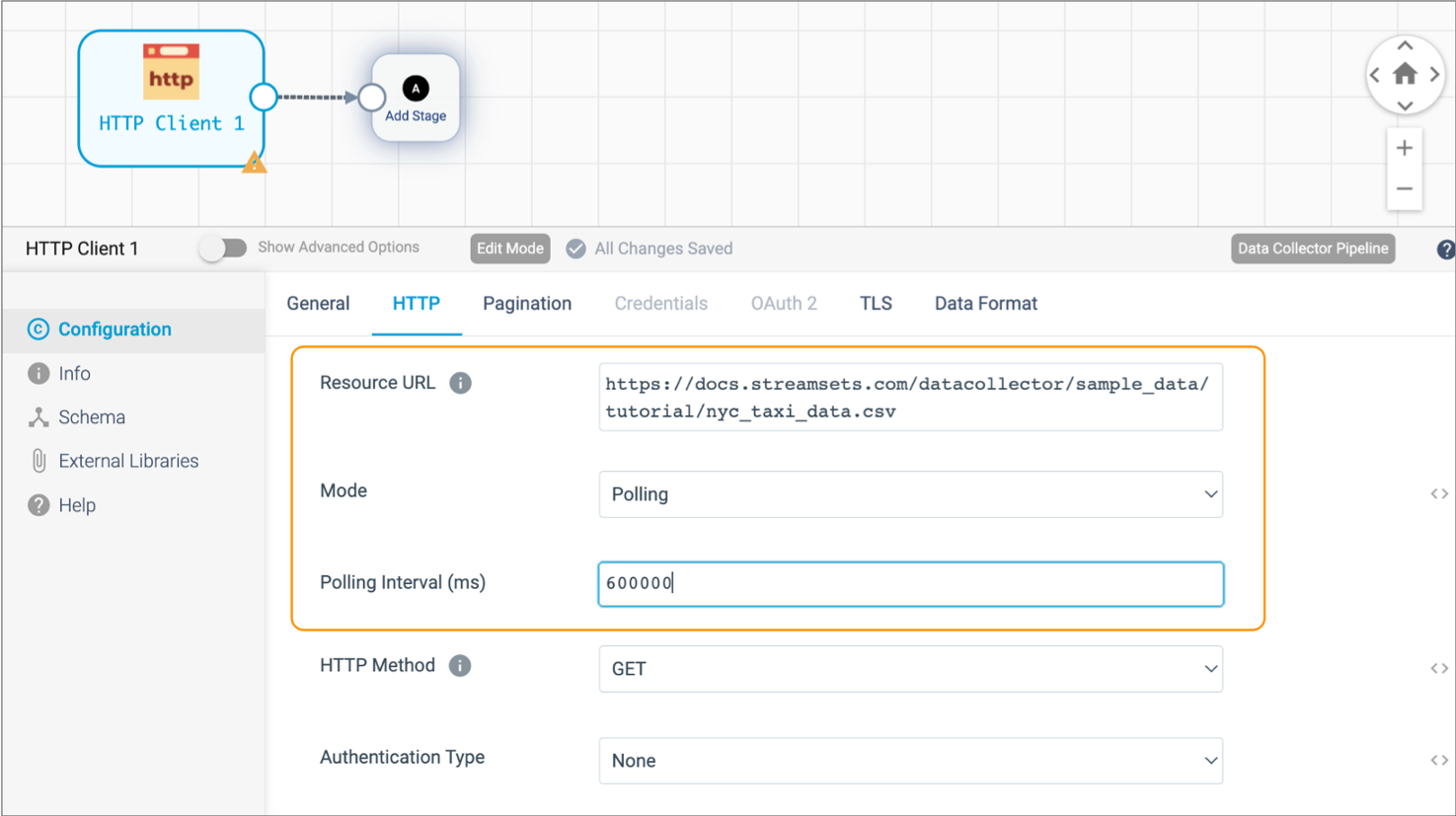Open the Mode dropdown showing Polling
The height and width of the screenshot is (816, 1456).
[910, 494]
